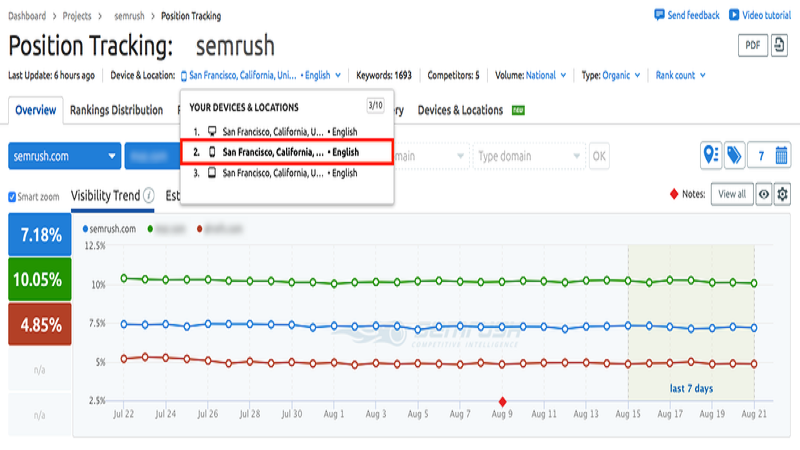Click the Competitors: 5 text

pos(454,76)
